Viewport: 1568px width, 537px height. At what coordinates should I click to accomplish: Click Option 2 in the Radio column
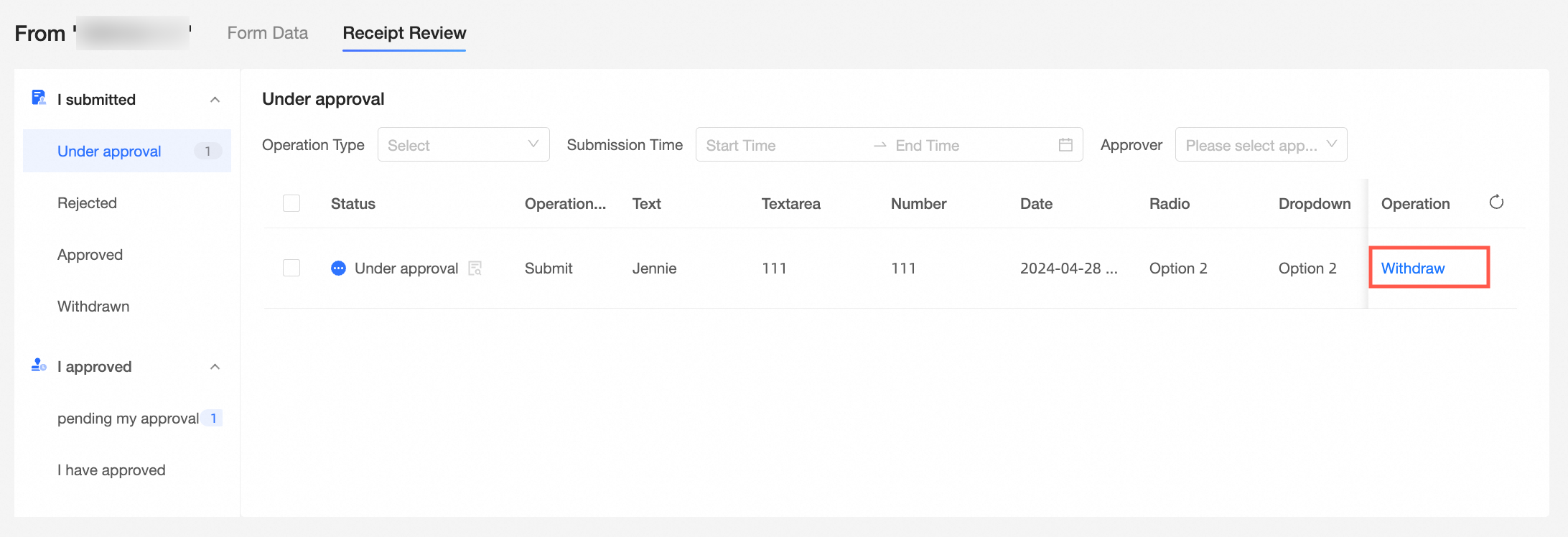[x=1178, y=268]
